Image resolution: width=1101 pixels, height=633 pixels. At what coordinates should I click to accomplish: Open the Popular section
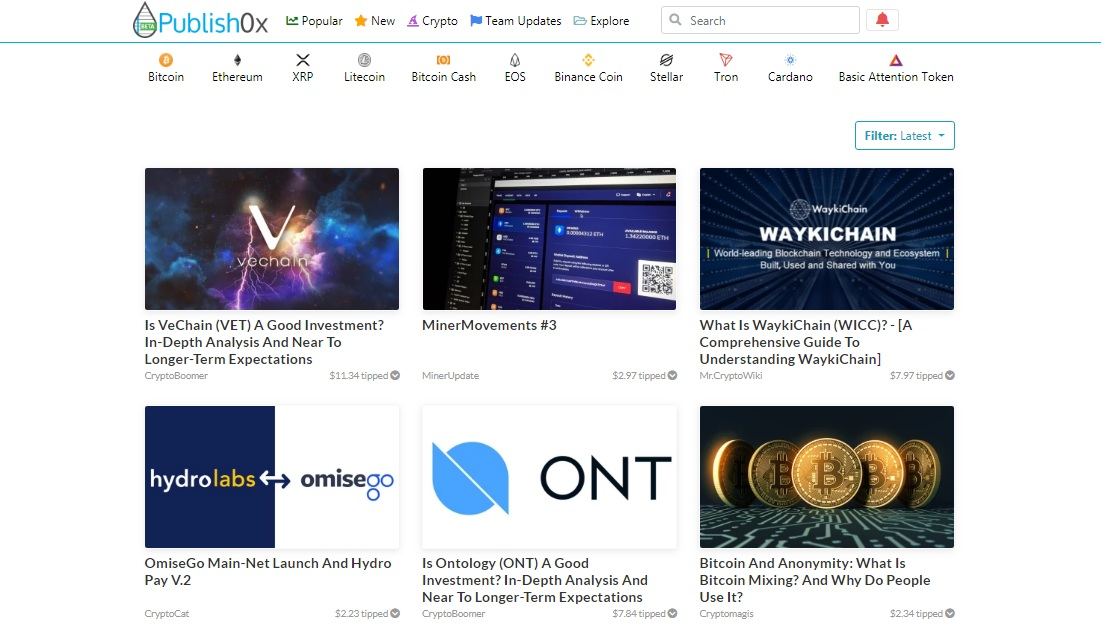[314, 21]
